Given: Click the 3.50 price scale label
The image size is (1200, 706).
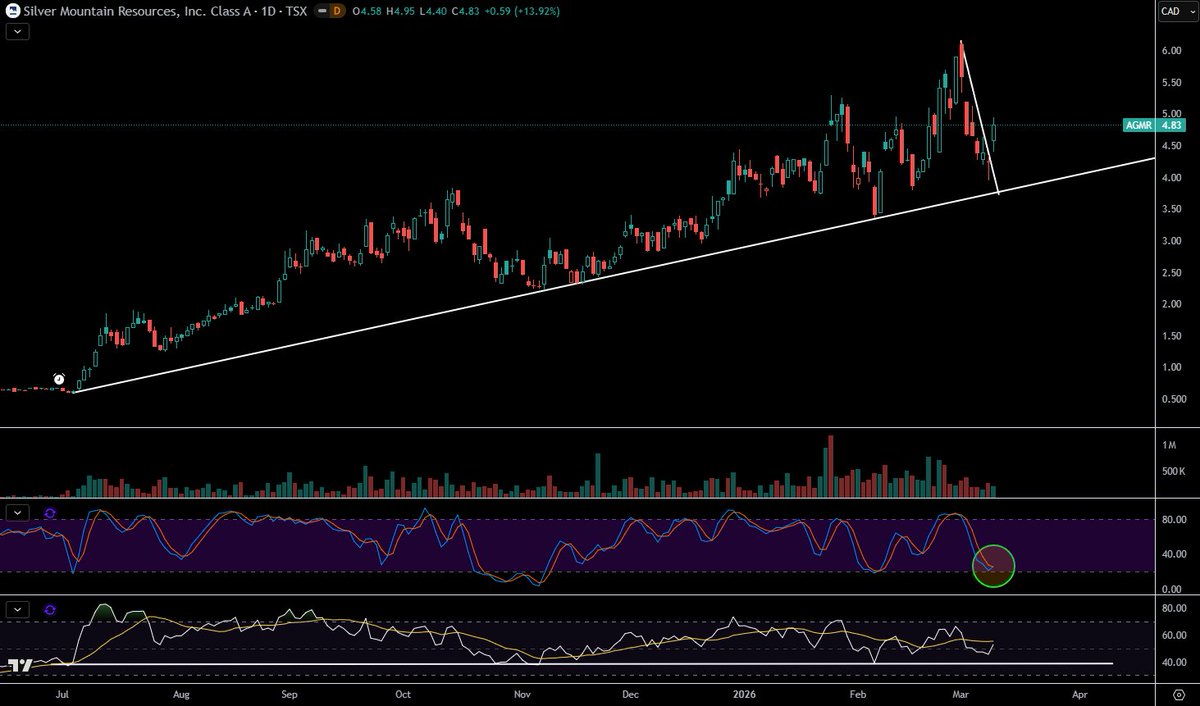Looking at the screenshot, I should point(1170,209).
